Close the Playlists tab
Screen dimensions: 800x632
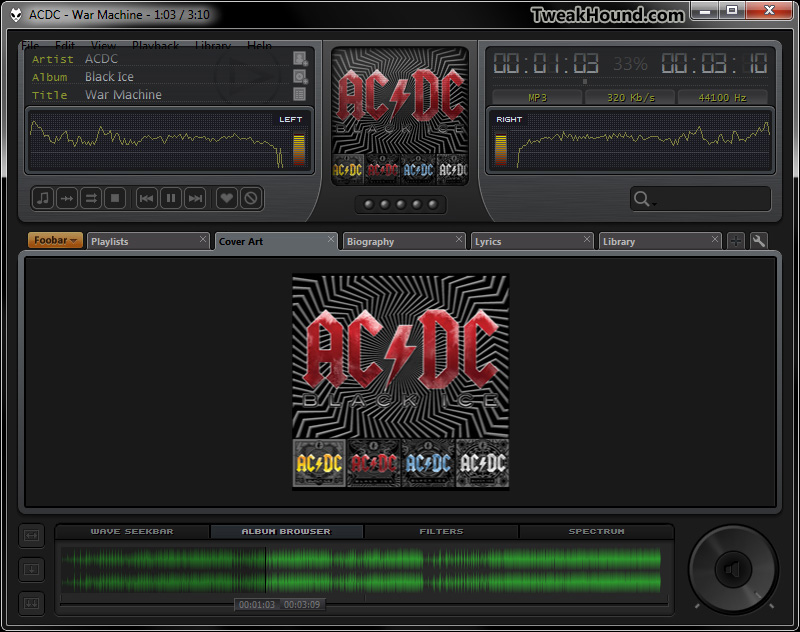pos(203,239)
